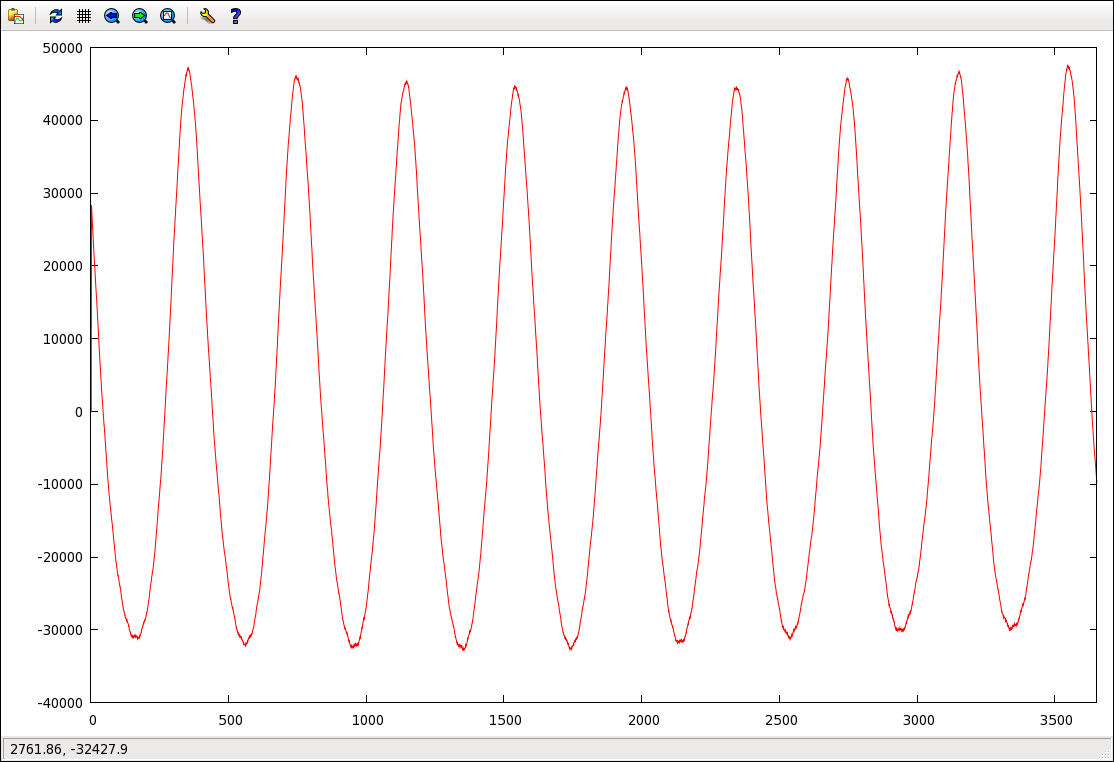Image resolution: width=1114 pixels, height=762 pixels.
Task: Open help with question mark icon
Action: point(236,16)
